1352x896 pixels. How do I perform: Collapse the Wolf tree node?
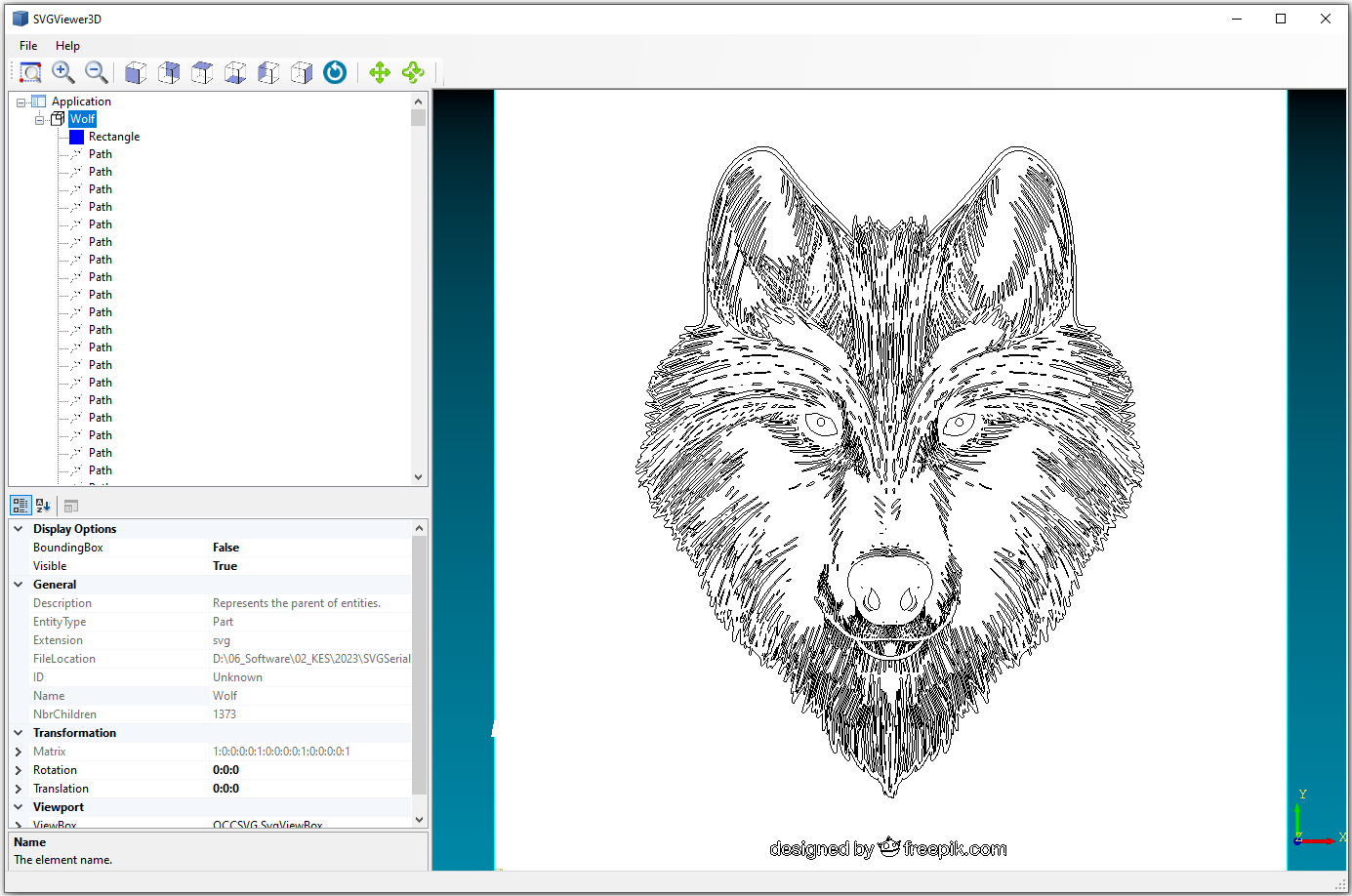40,119
